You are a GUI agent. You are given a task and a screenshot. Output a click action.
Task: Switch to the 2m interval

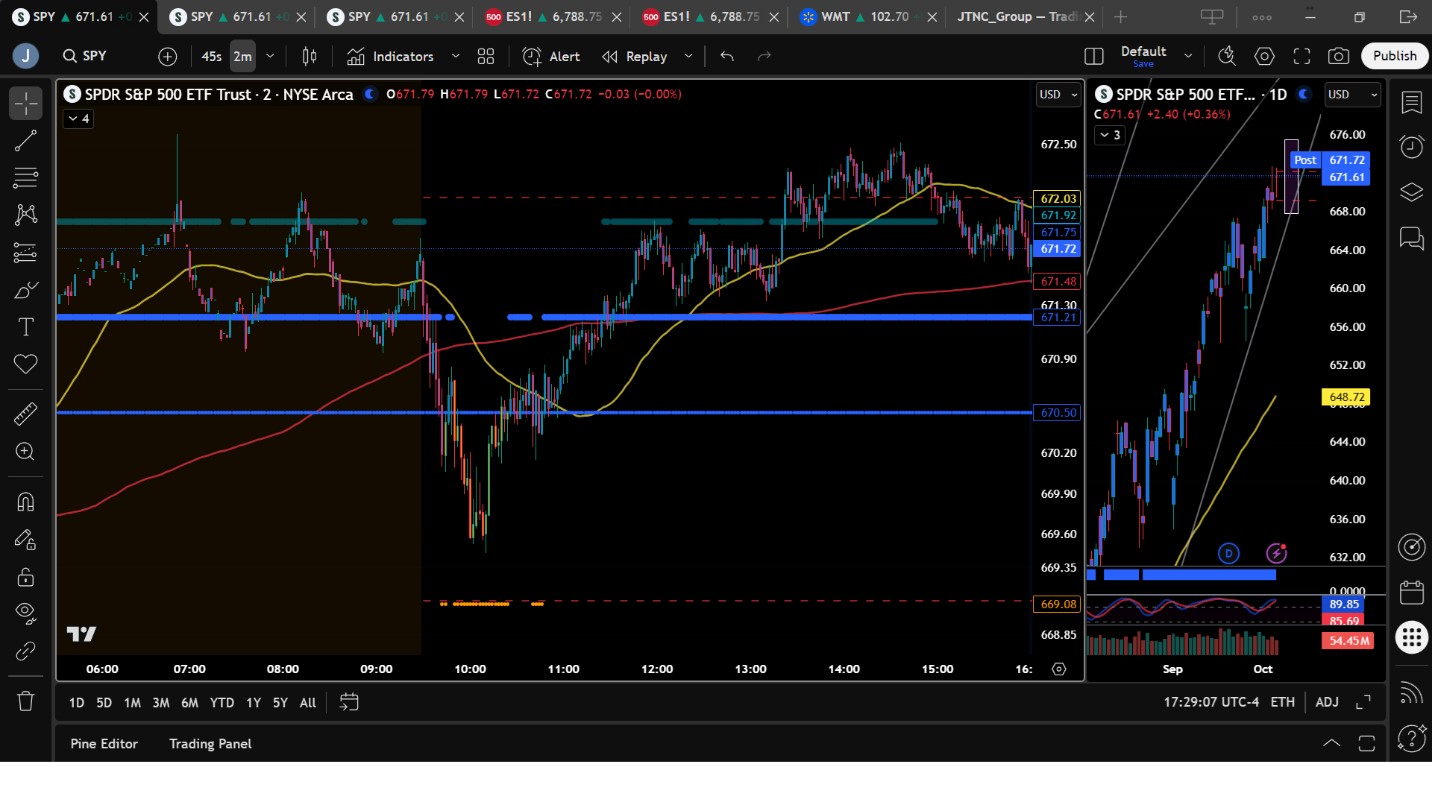point(242,57)
